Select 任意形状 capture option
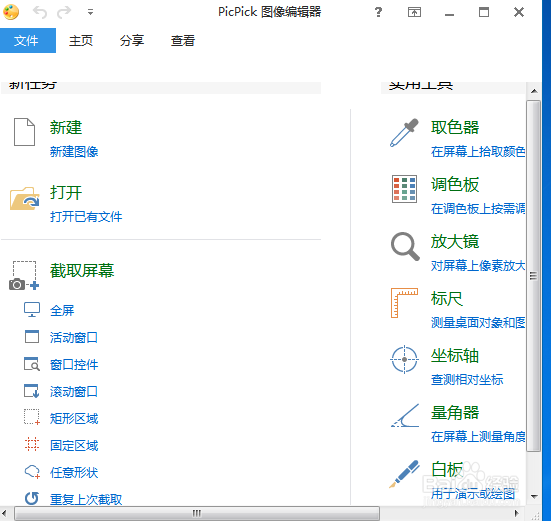Viewport: 551px width, 521px height. coord(74,473)
